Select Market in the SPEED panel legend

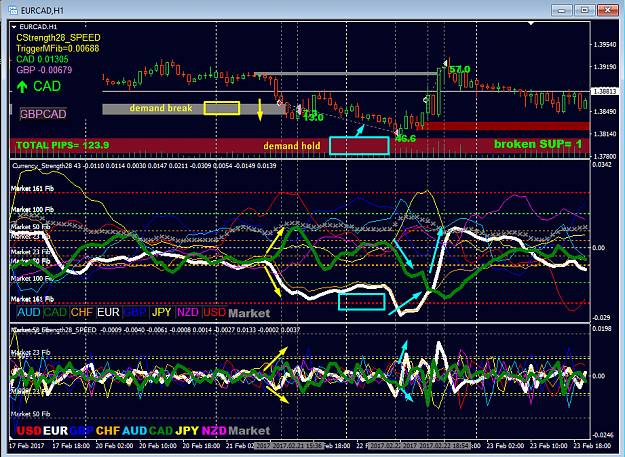[x=249, y=431]
